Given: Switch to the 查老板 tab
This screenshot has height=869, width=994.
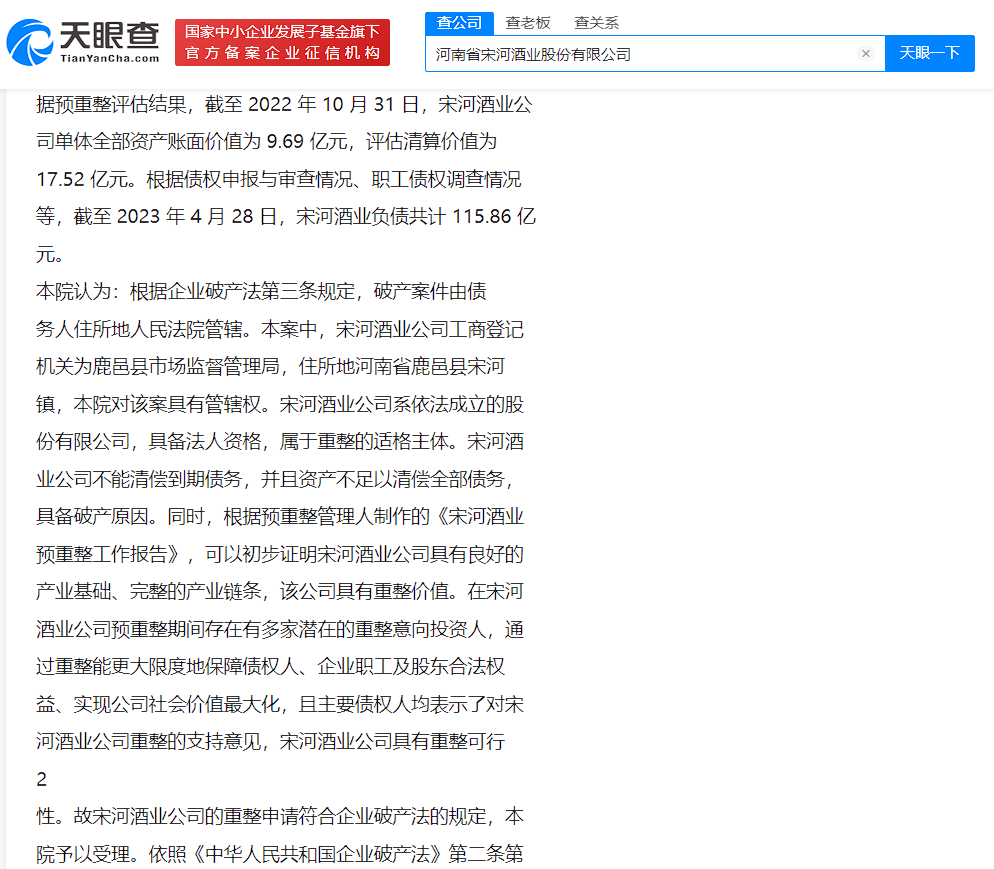Looking at the screenshot, I should coord(527,23).
